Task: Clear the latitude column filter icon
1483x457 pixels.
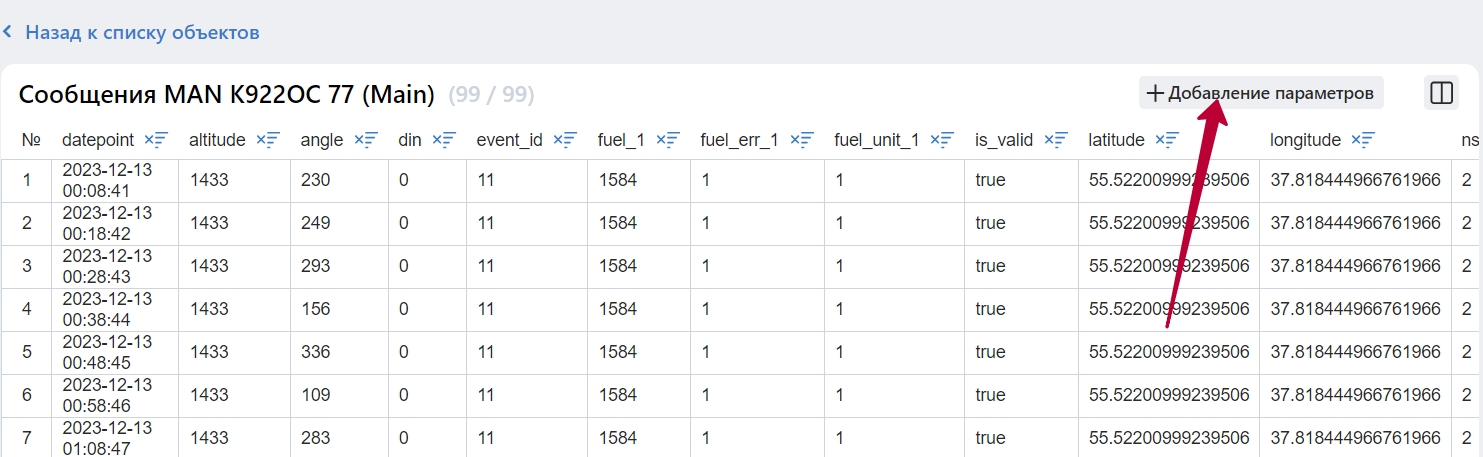Action: (1167, 140)
